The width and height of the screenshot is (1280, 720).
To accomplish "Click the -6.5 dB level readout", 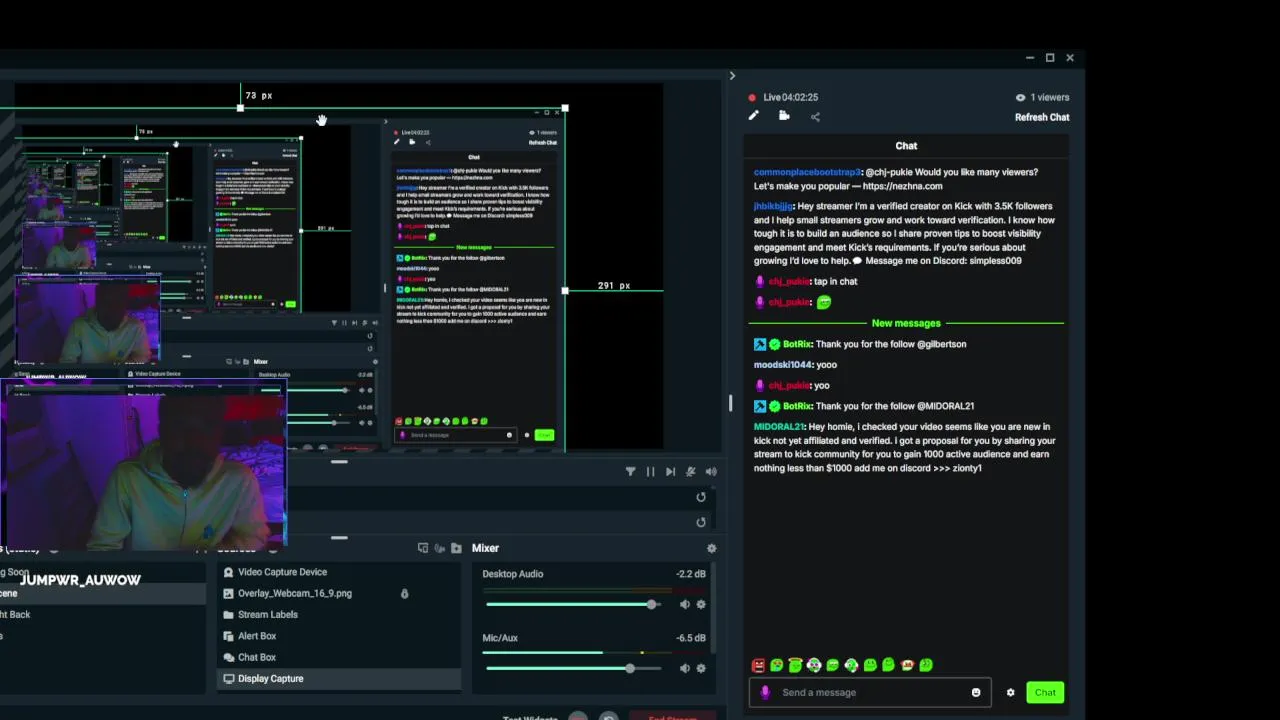I will [x=691, y=638].
